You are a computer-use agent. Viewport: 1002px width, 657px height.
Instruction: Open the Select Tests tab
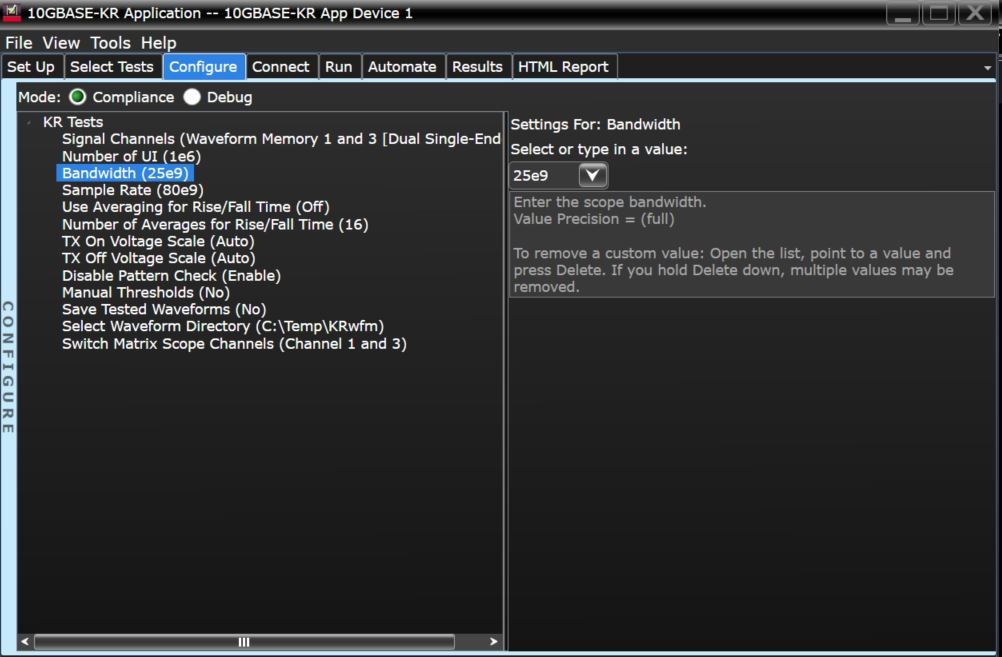click(112, 66)
